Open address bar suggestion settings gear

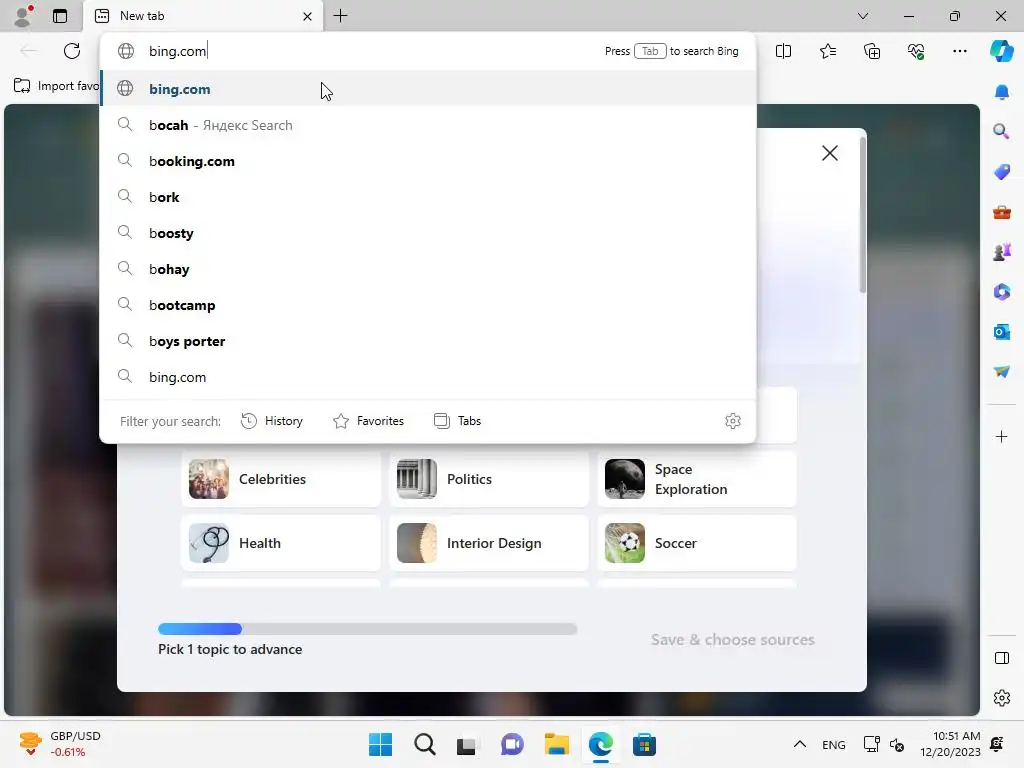(733, 421)
